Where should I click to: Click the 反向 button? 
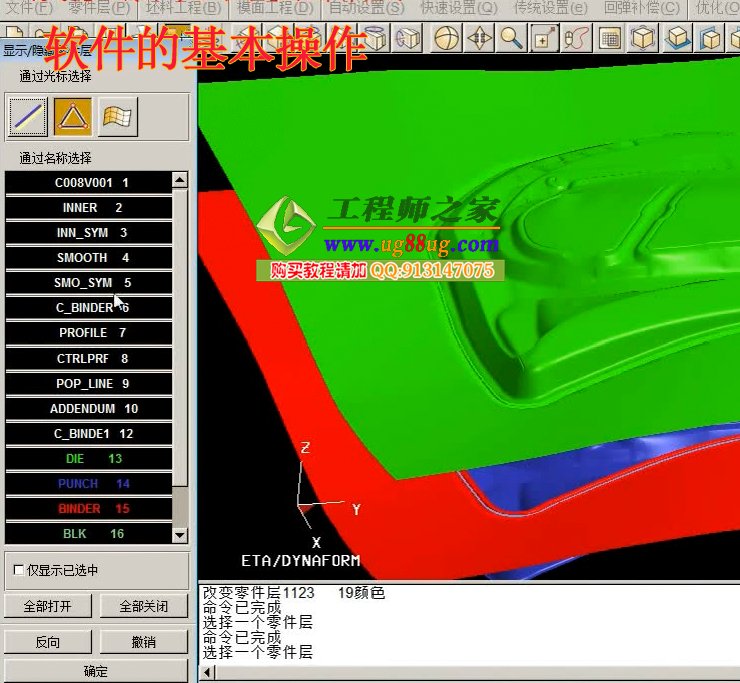click(47, 642)
